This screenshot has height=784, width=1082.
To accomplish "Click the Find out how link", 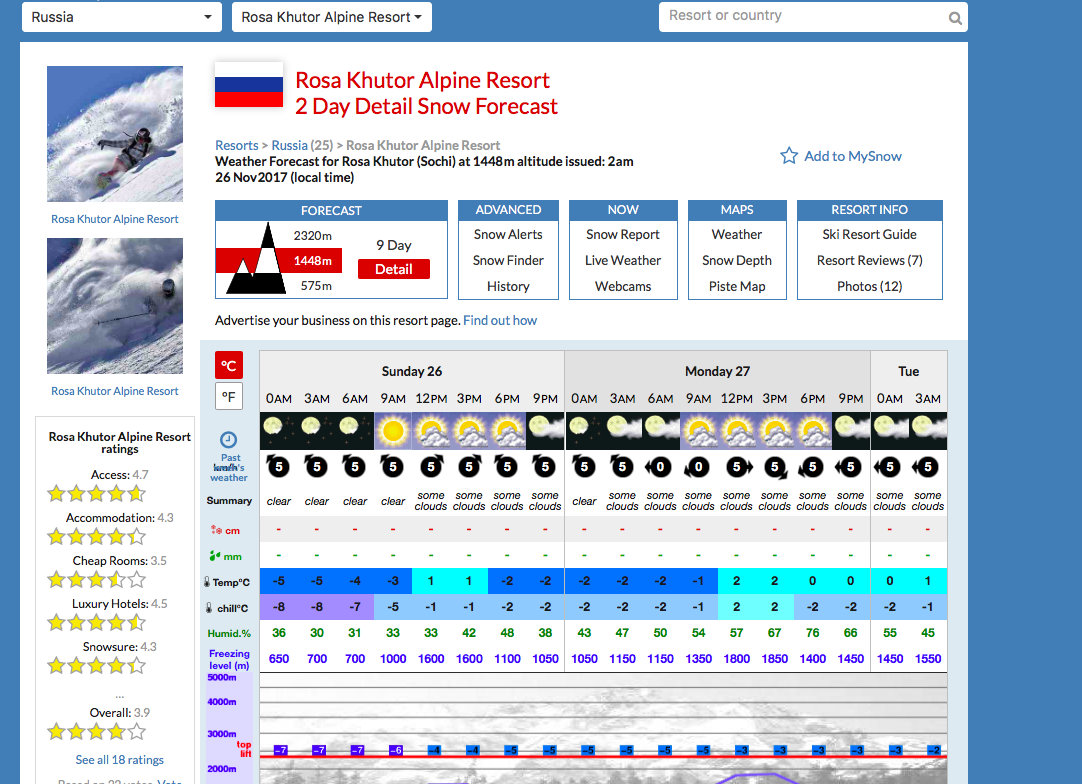I will pyautogui.click(x=500, y=320).
